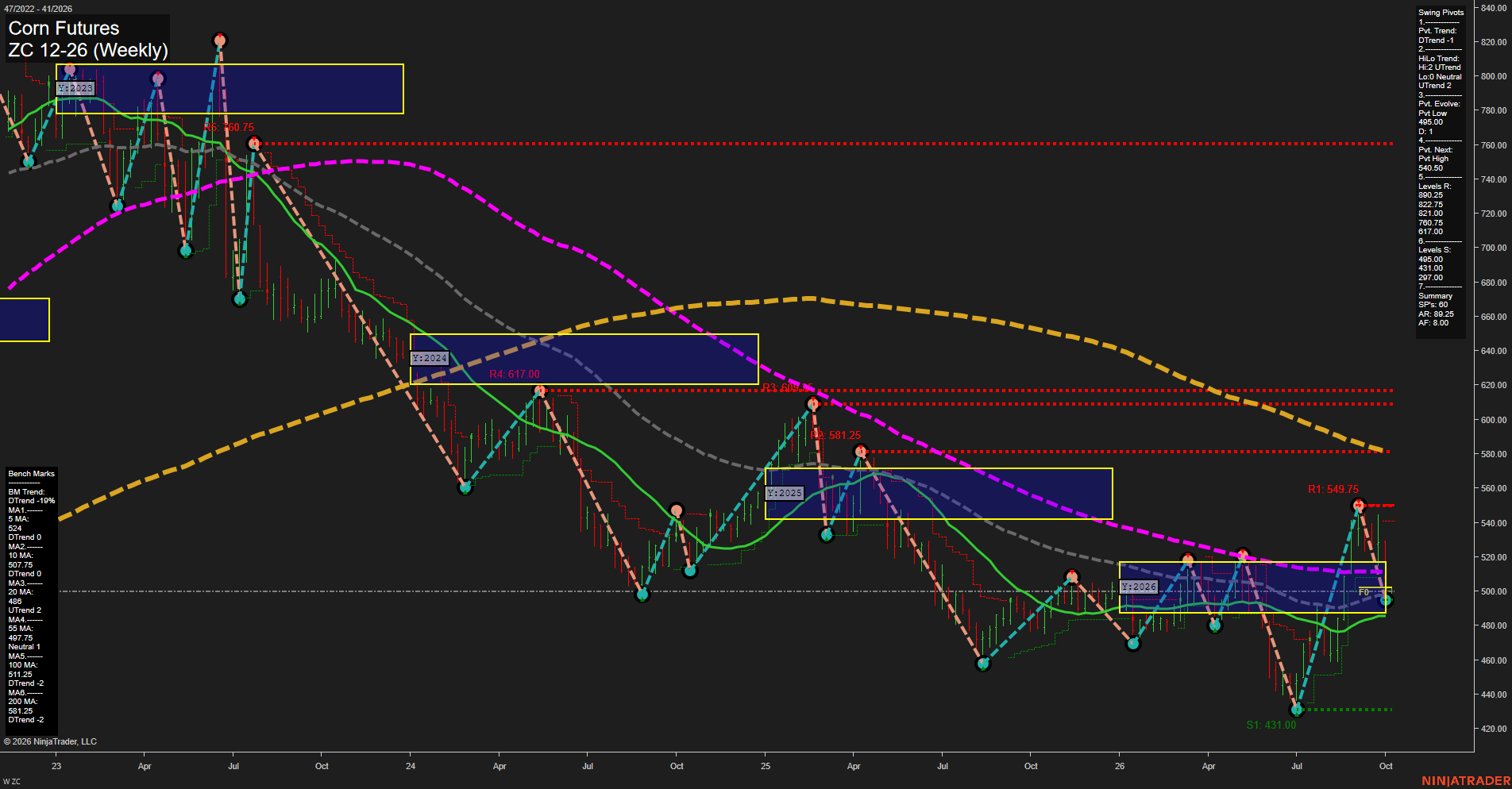Click the "297.00" support level value

pos(1430,278)
